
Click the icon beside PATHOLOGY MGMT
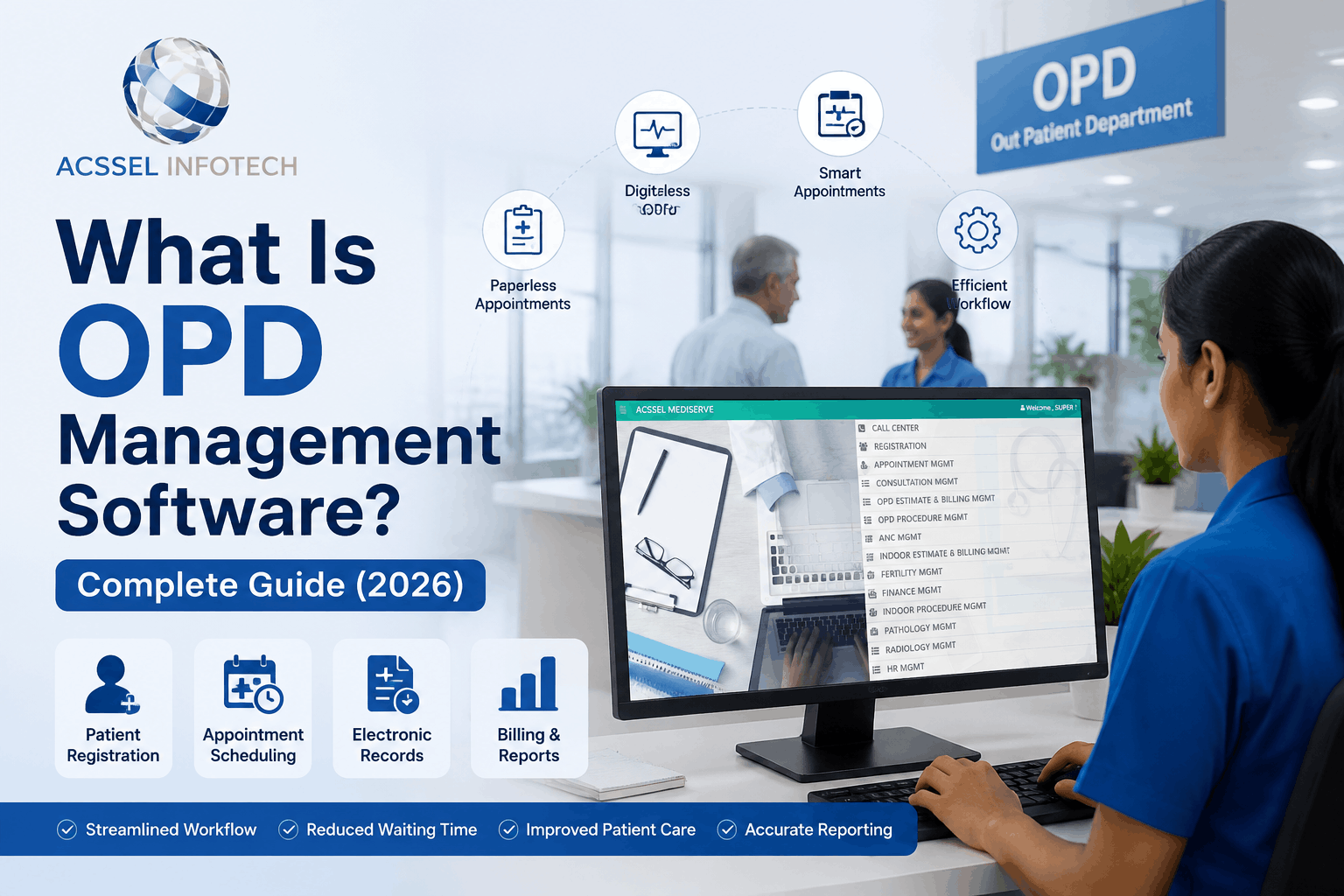click(x=874, y=630)
